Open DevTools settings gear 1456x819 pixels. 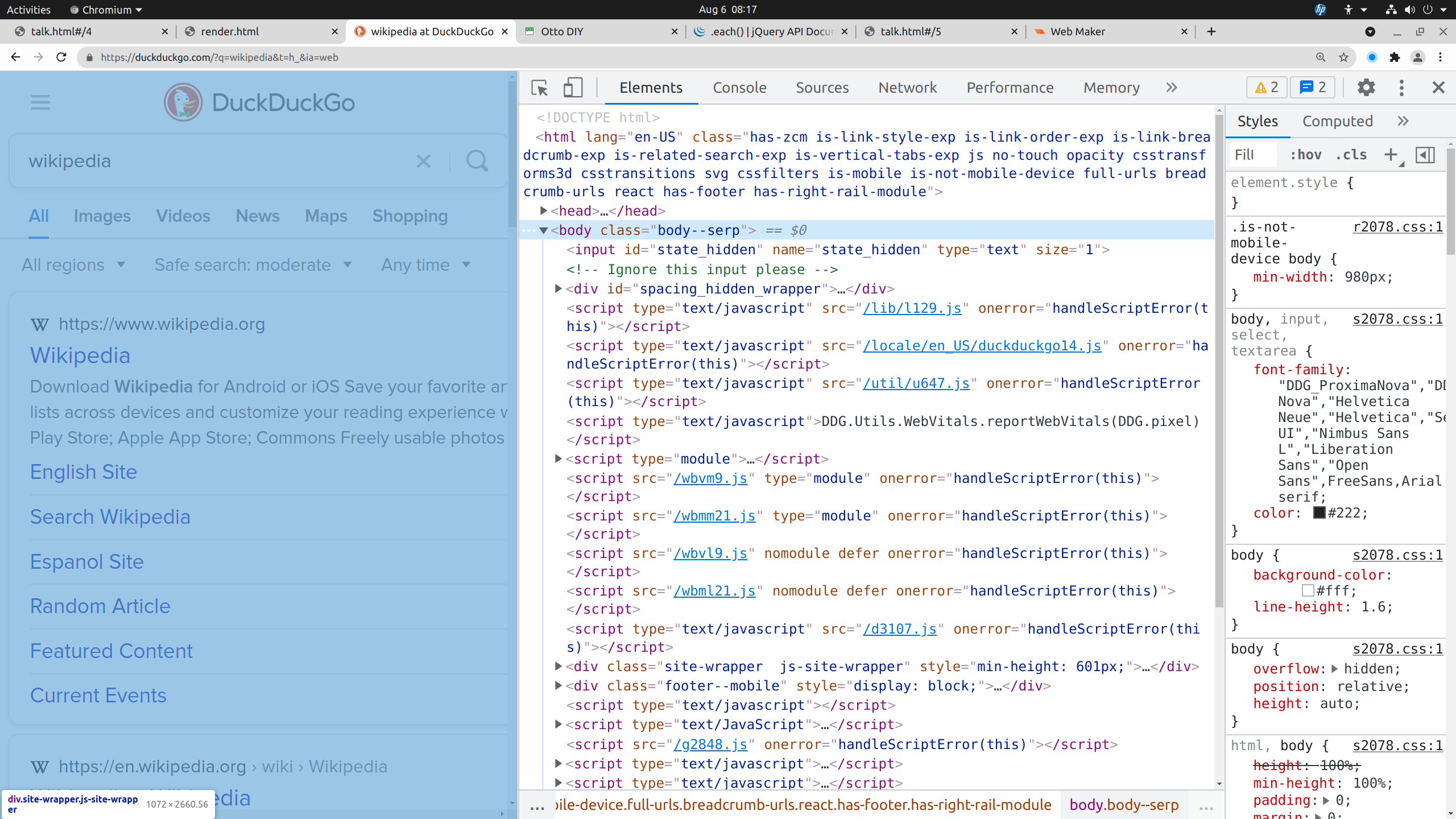click(x=1366, y=88)
